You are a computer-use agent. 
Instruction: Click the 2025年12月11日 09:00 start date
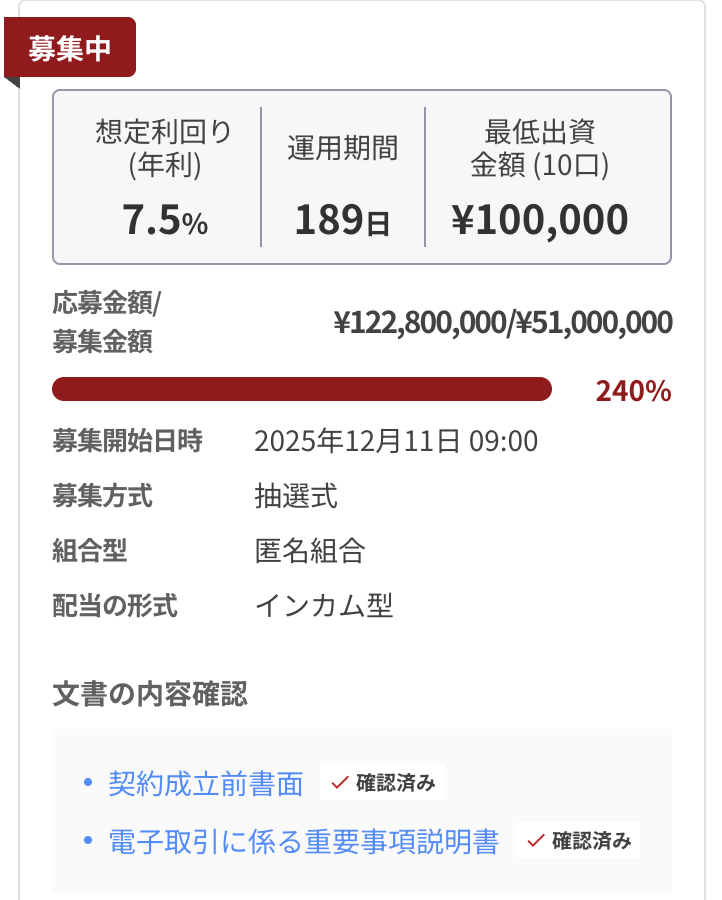click(396, 441)
